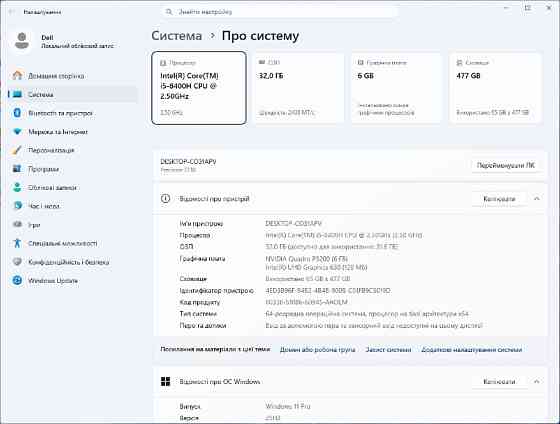Screen dimensions: 560x424
Task: Click the privacy shield icon
Action: click(17, 261)
